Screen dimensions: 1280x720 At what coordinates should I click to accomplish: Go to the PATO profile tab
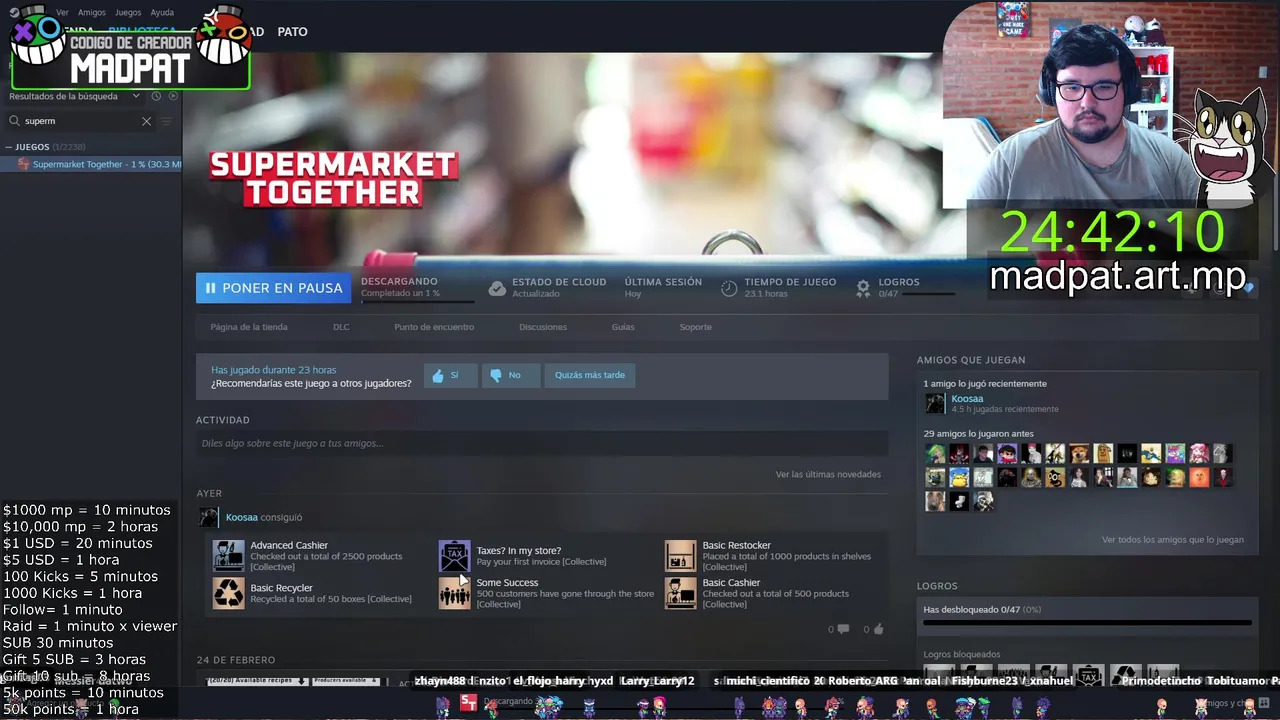(x=292, y=32)
